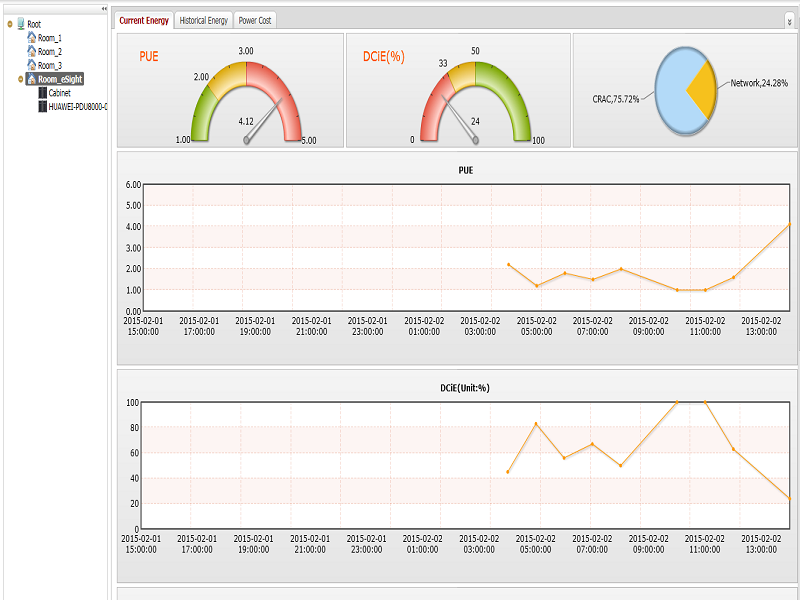The height and width of the screenshot is (600, 800).
Task: Collapse the Root tree node
Action: click(x=10, y=24)
